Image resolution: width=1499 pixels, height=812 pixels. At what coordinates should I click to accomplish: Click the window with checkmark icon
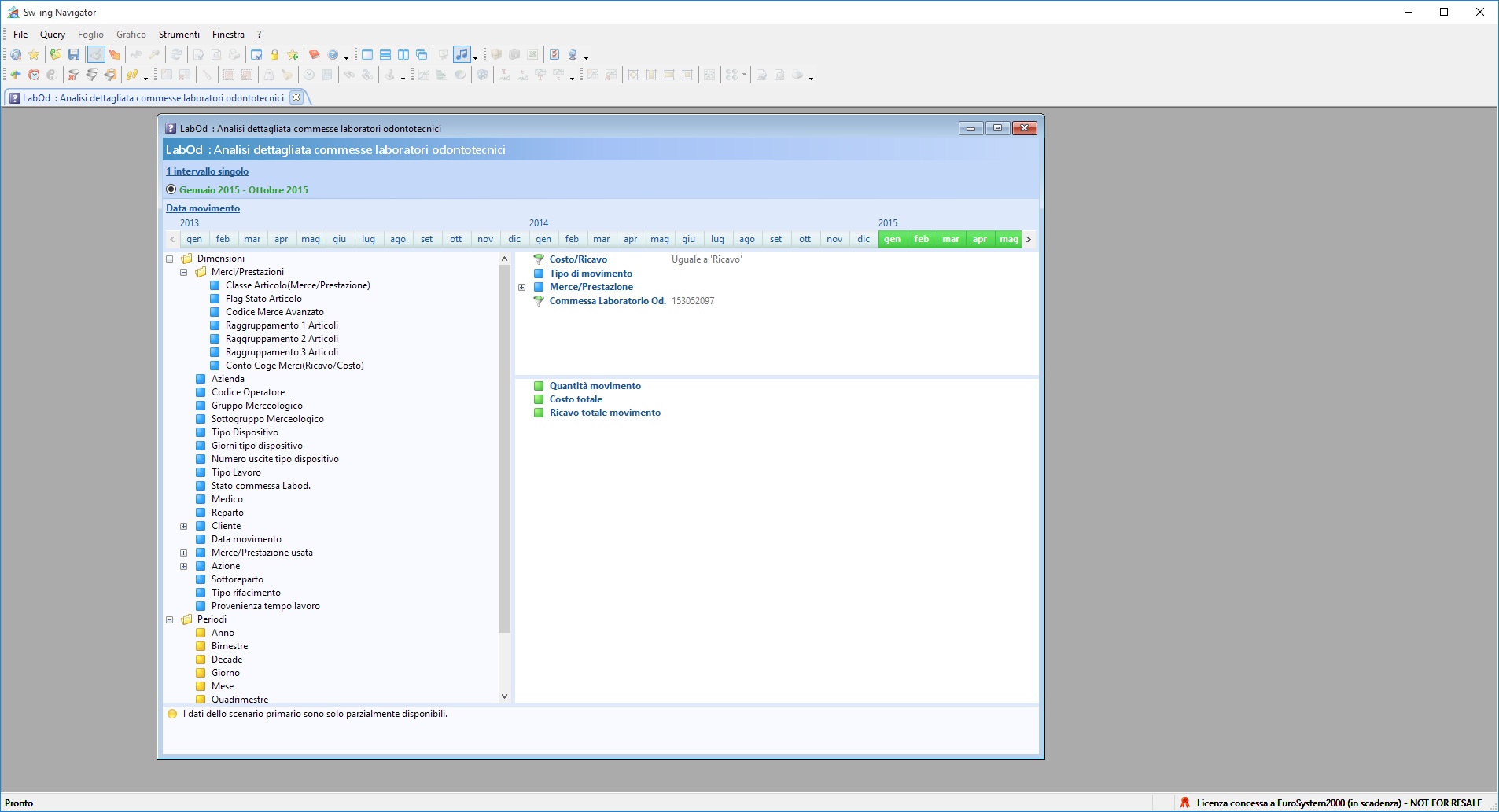[256, 54]
